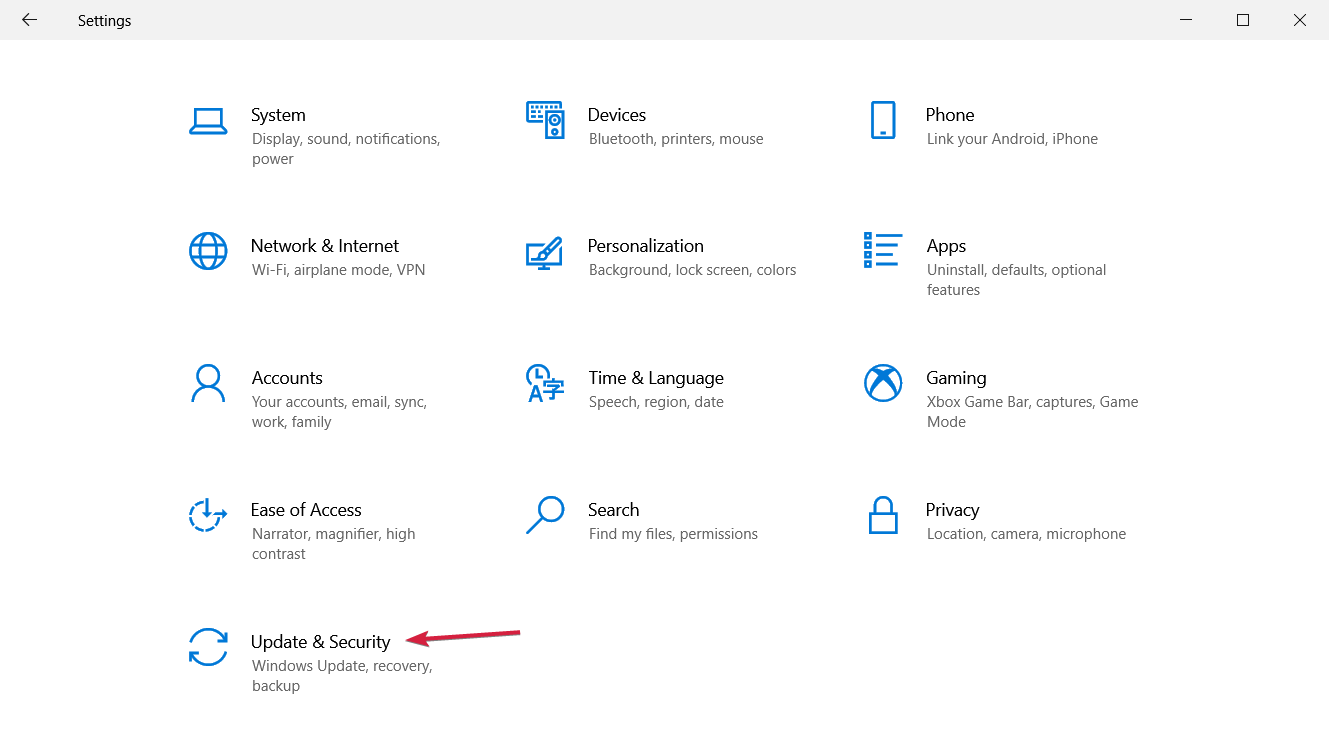1329x743 pixels.
Task: Click the Ease of Access icon
Action: click(x=208, y=515)
